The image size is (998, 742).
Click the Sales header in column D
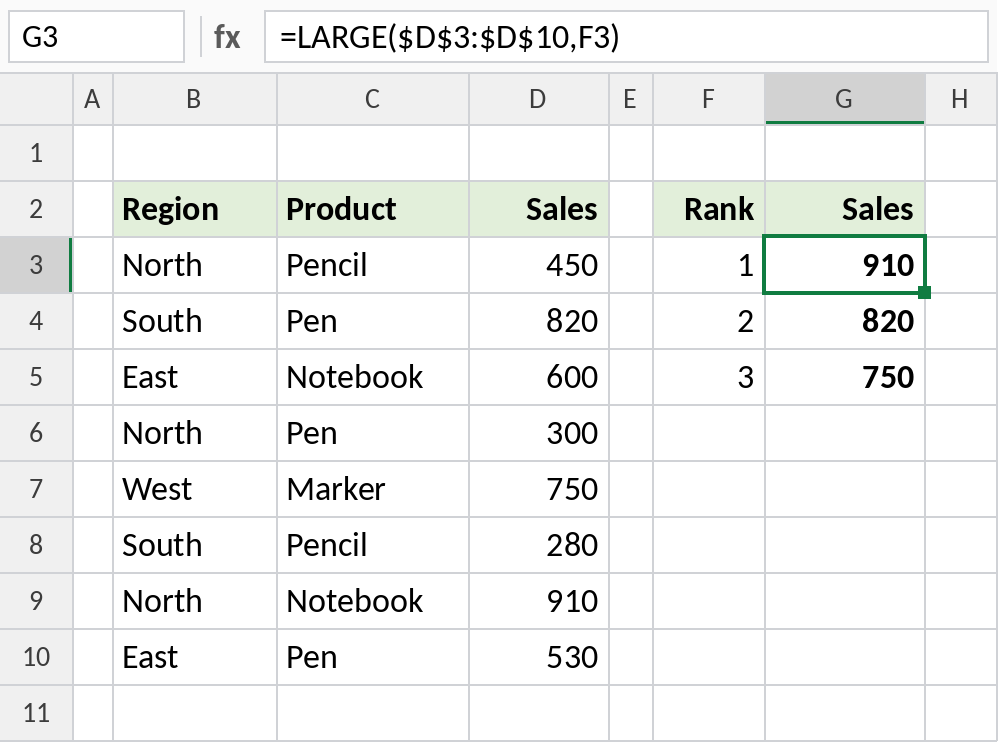[x=539, y=209]
